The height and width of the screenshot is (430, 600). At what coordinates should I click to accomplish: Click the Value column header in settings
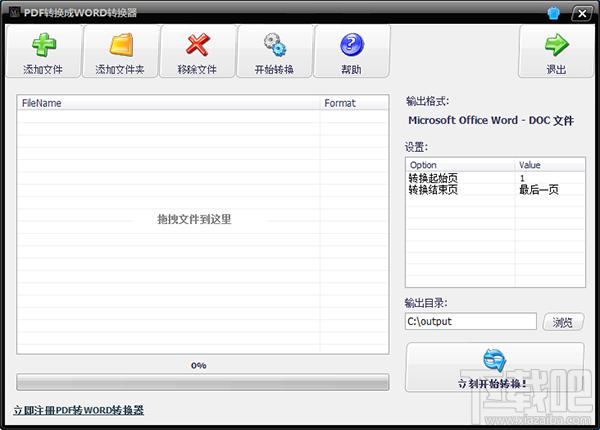tap(549, 165)
